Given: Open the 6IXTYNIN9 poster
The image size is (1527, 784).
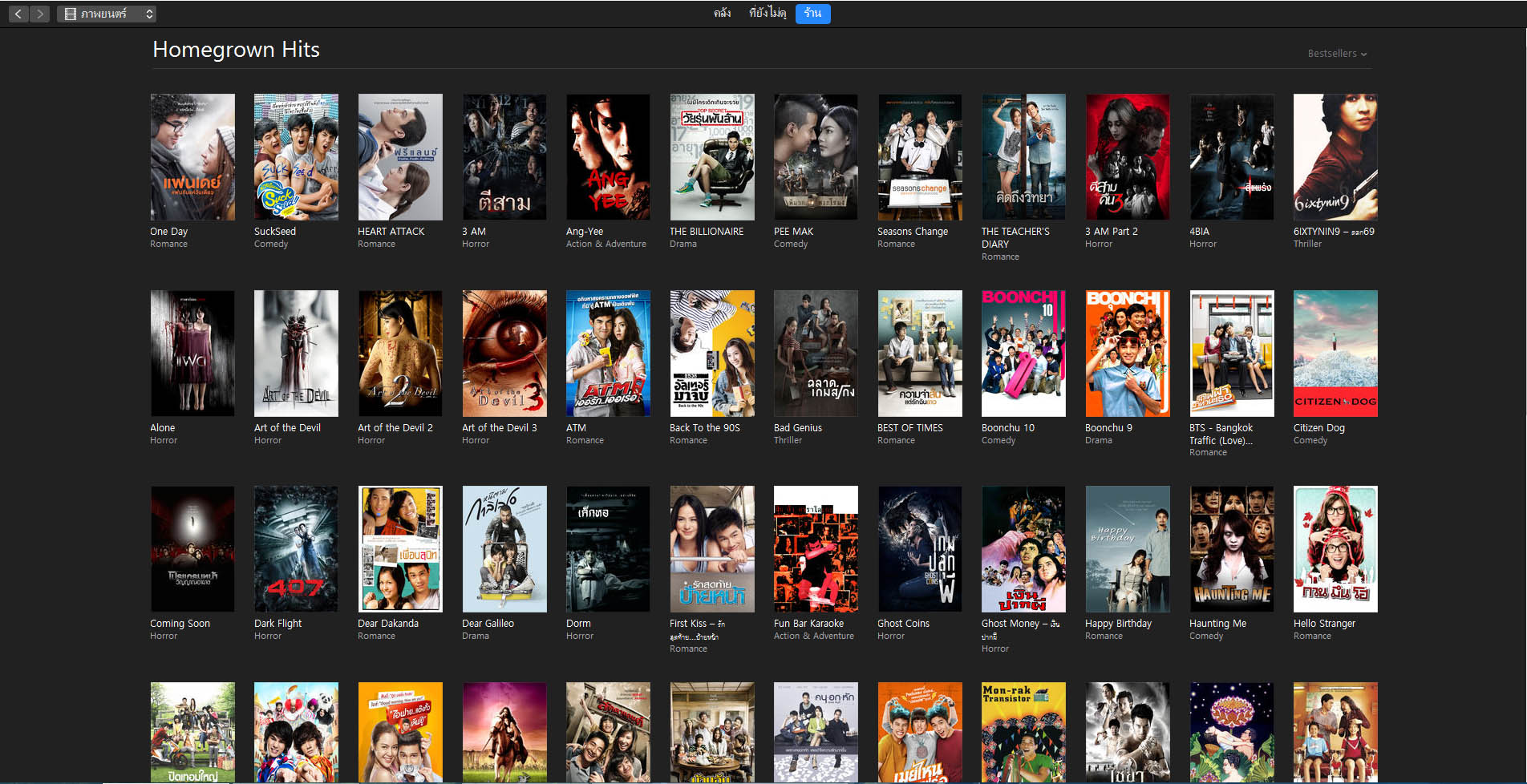Looking at the screenshot, I should coord(1335,157).
